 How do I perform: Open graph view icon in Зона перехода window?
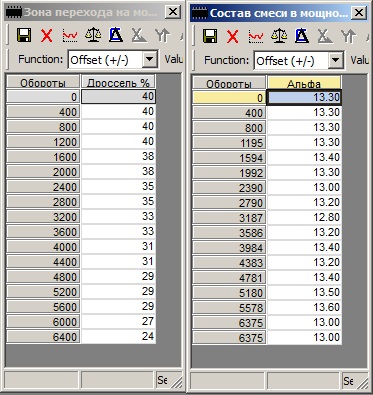click(x=70, y=35)
